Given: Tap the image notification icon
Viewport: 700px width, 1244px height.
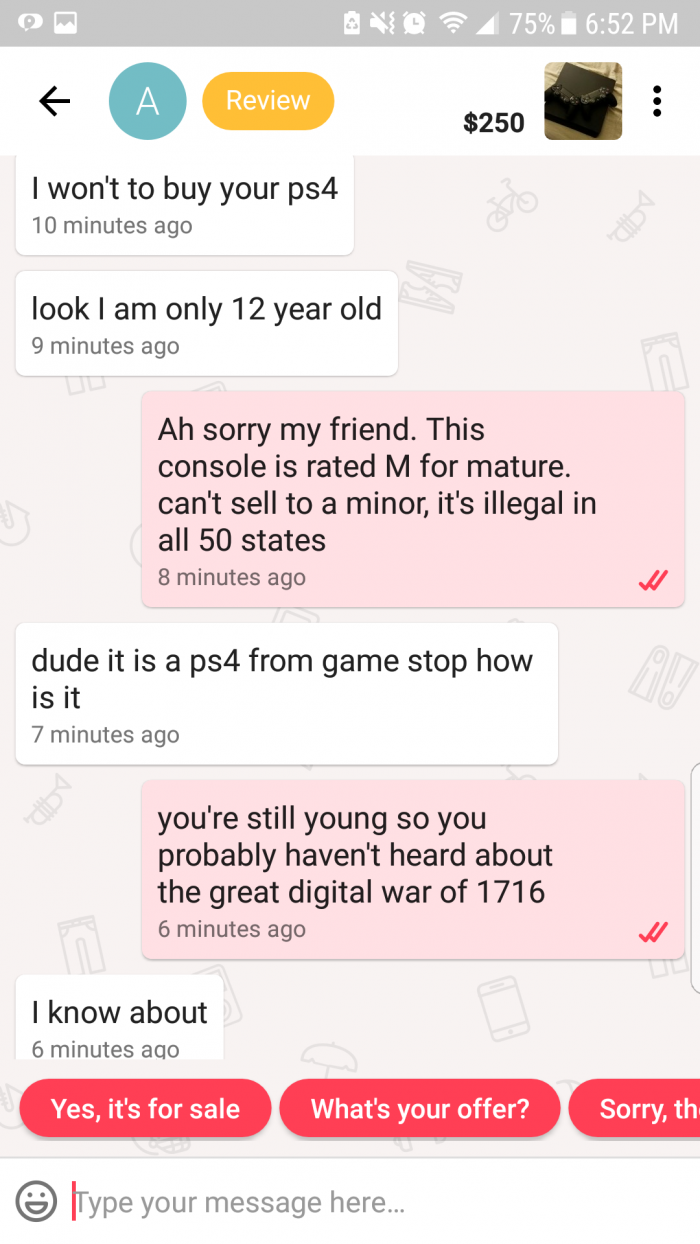Looking at the screenshot, I should pyautogui.click(x=66, y=23).
